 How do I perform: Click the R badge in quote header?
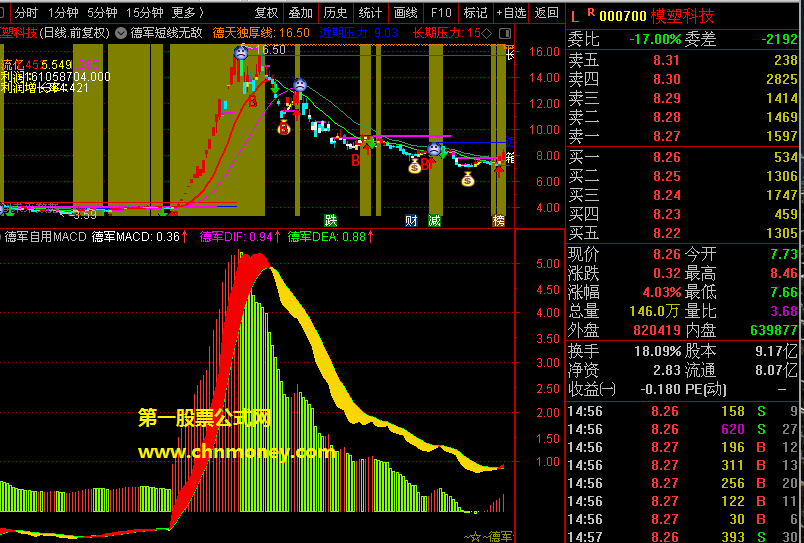(x=591, y=12)
